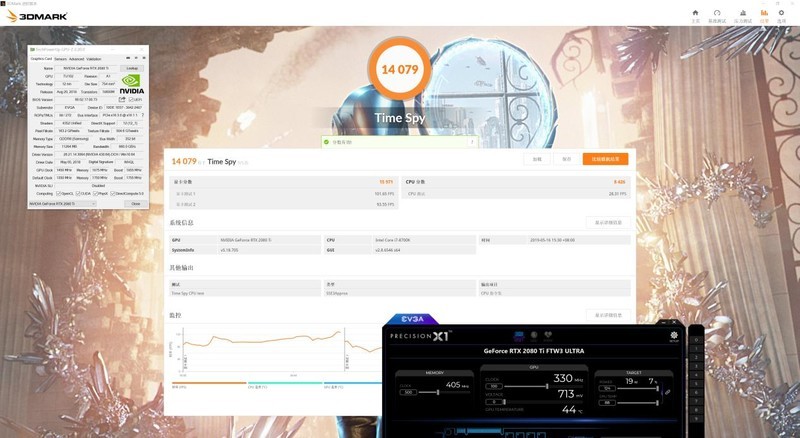800x438 pixels.
Task: Toggle the UEFI checkbox in GPU-Z
Action: (x=131, y=100)
